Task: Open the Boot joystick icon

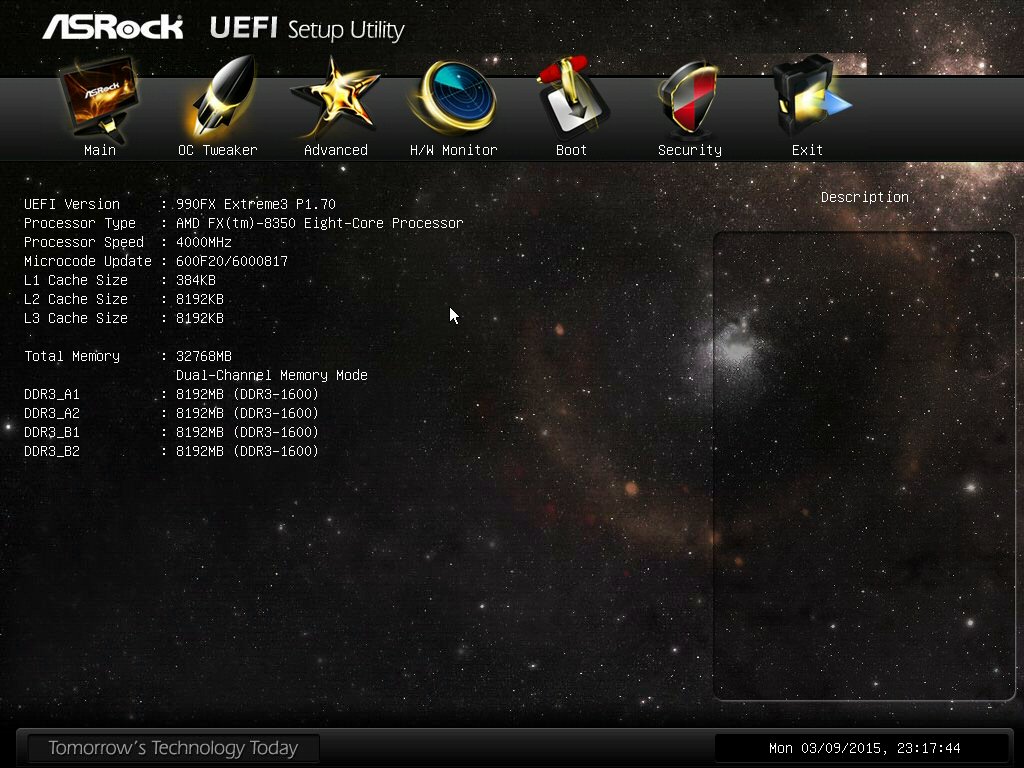Action: coord(572,97)
